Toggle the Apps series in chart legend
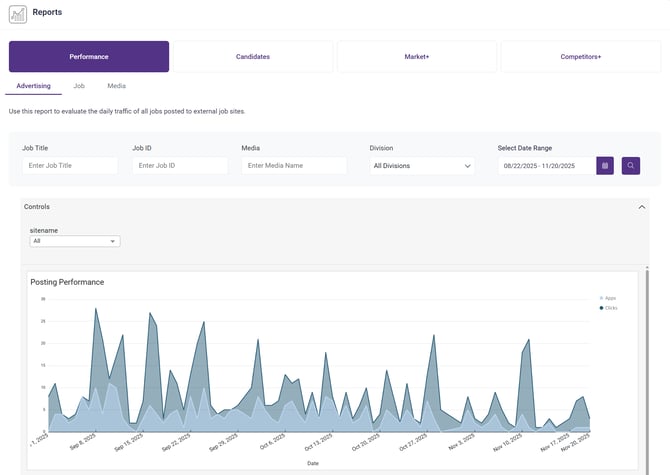Screen dimensions: 670x475 [x=607, y=298]
